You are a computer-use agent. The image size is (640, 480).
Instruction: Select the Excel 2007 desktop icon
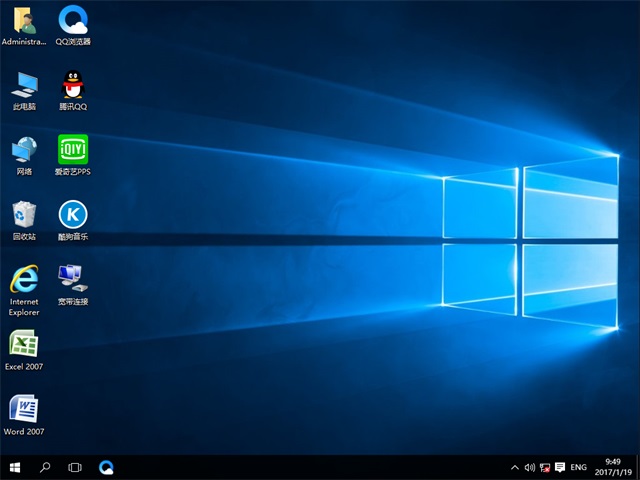[x=24, y=344]
